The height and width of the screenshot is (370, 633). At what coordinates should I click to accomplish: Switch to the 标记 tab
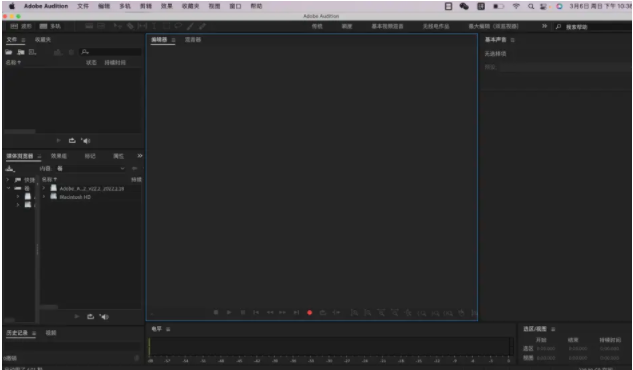coord(90,156)
